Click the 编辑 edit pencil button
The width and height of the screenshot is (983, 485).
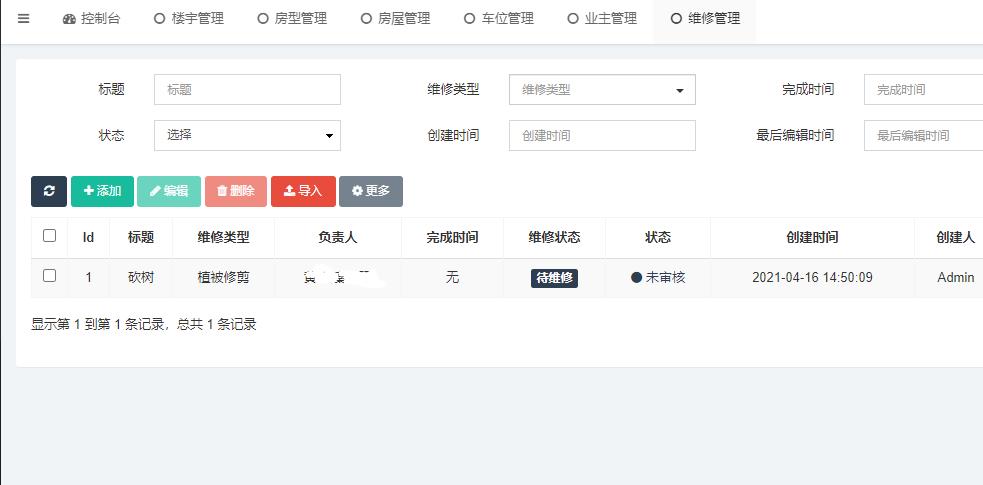pyautogui.click(x=168, y=191)
